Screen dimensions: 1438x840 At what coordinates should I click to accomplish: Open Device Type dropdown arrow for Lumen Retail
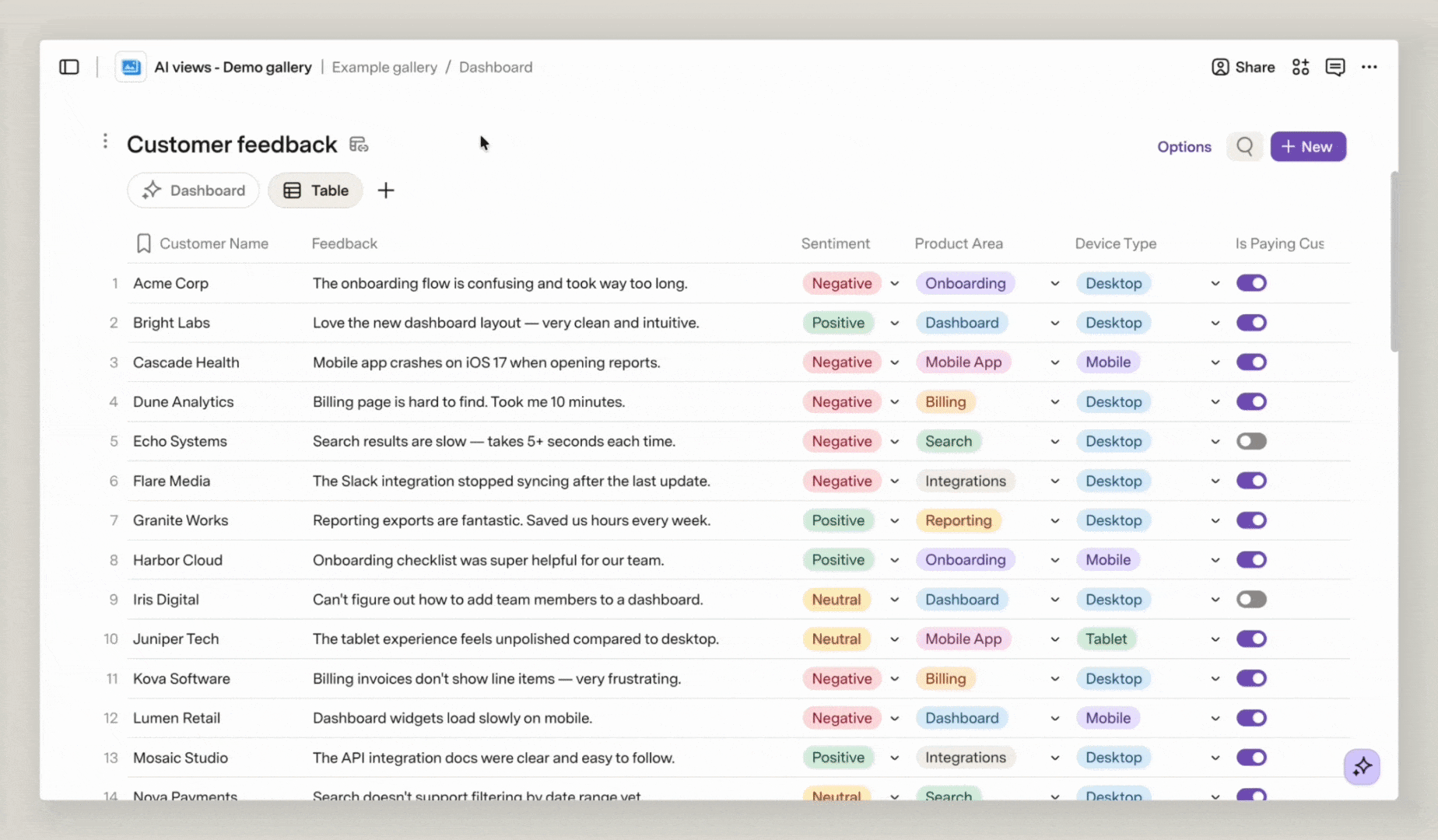(x=1215, y=719)
